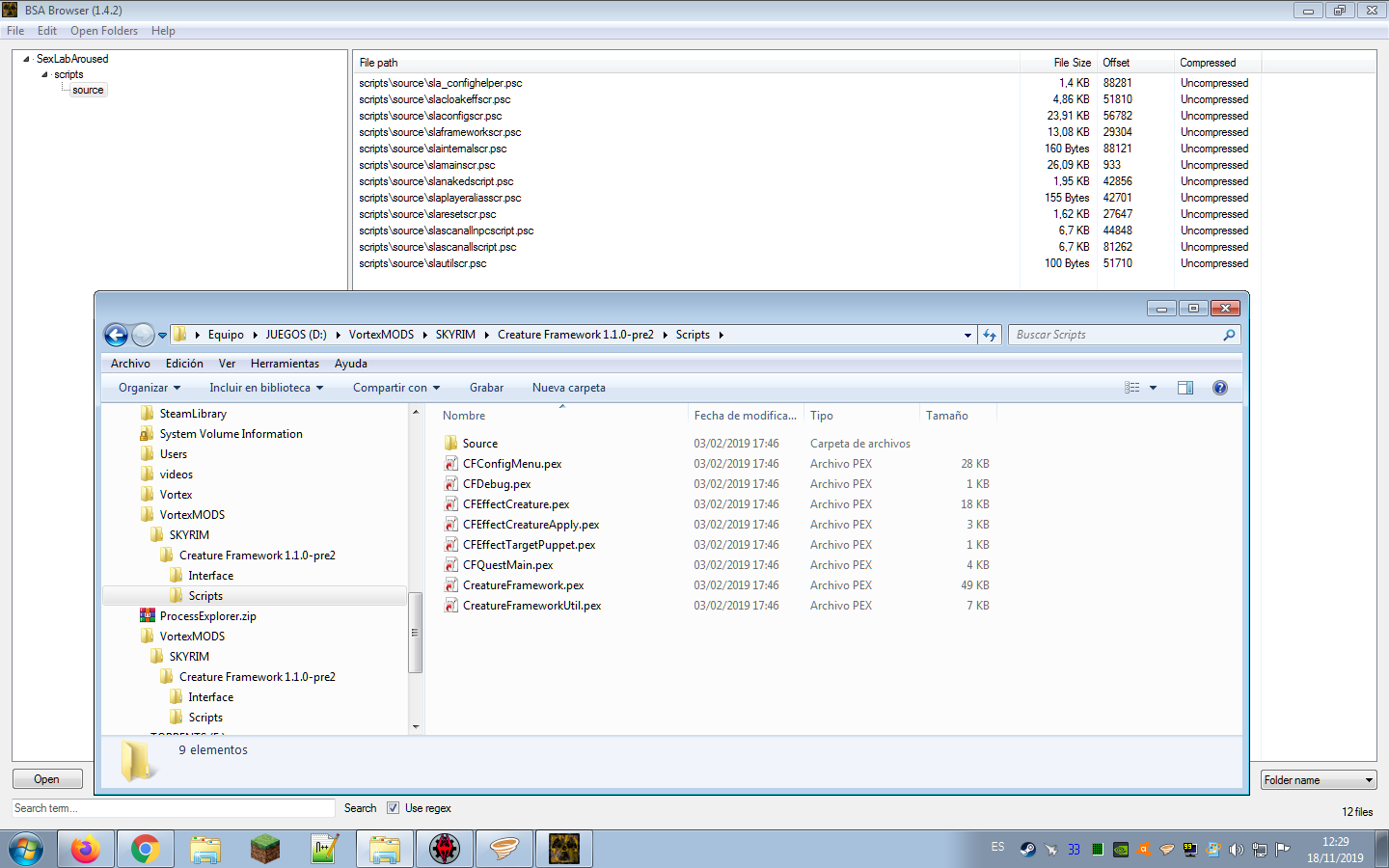Image resolution: width=1389 pixels, height=868 pixels.
Task: Go back in the Explorer window
Action: click(116, 335)
